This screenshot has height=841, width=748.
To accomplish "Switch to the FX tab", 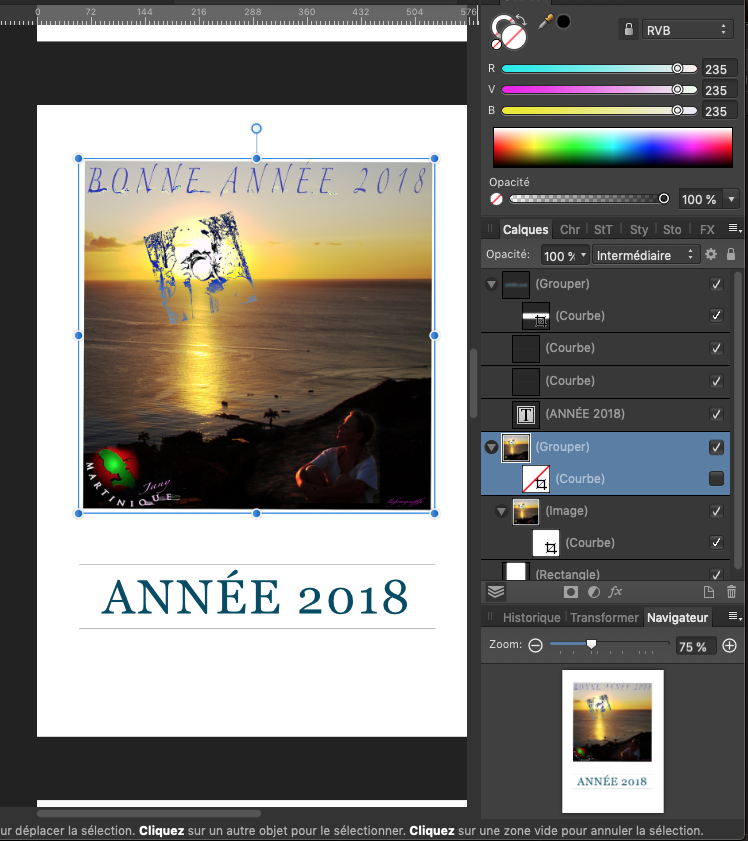I will tap(707, 230).
